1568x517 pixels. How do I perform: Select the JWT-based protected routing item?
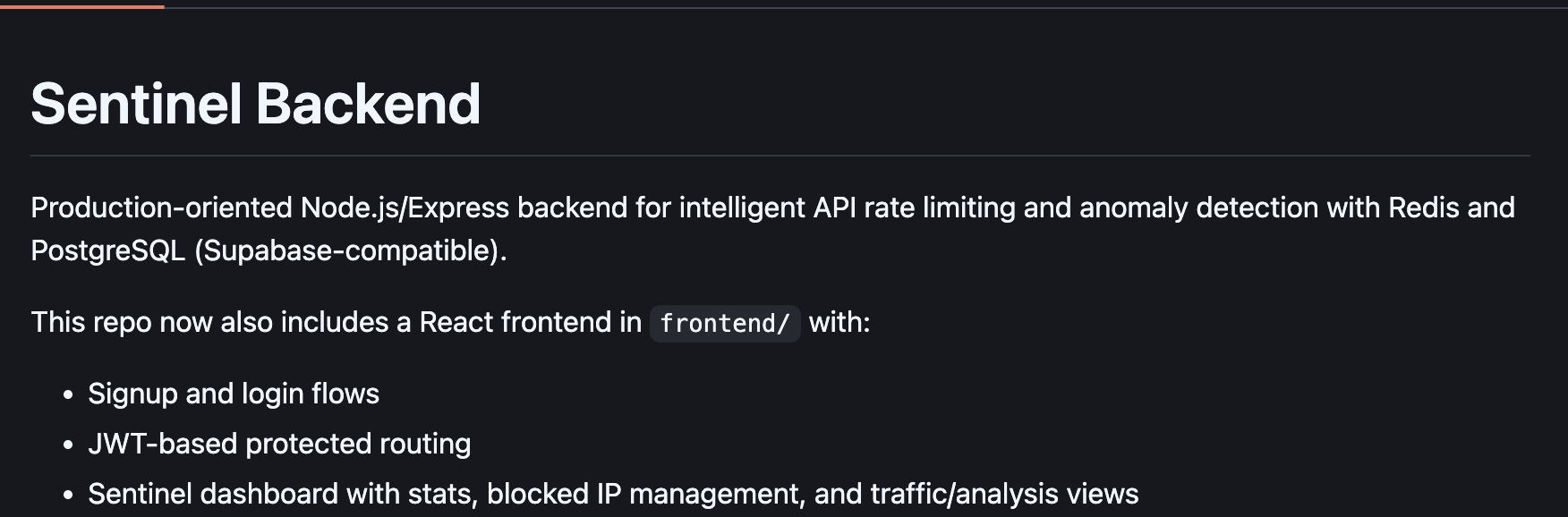[x=279, y=444]
